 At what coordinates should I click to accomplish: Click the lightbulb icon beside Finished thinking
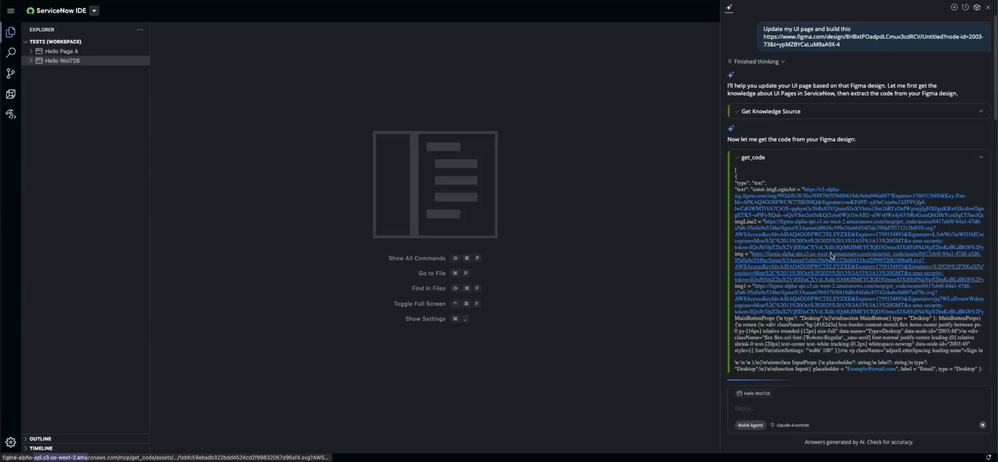(x=730, y=62)
